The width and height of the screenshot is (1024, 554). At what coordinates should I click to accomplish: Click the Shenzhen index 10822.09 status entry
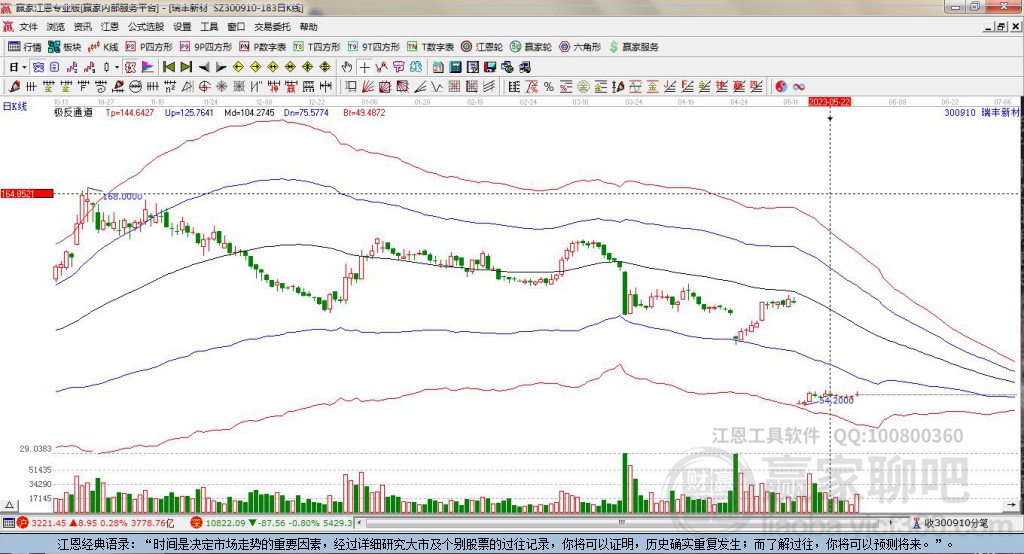tap(271, 523)
